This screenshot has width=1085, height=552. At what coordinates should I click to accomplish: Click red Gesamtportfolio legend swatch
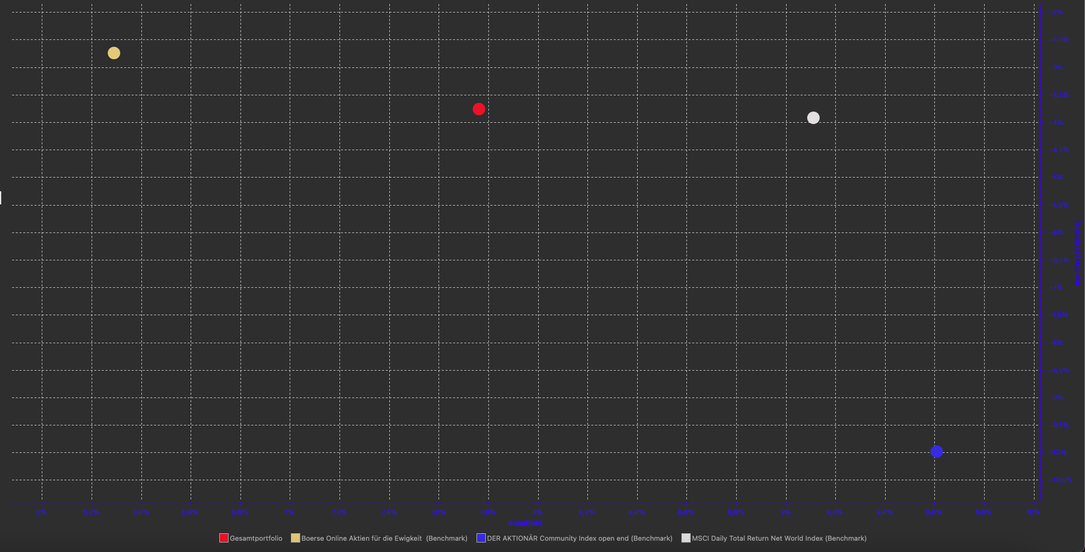(x=224, y=538)
